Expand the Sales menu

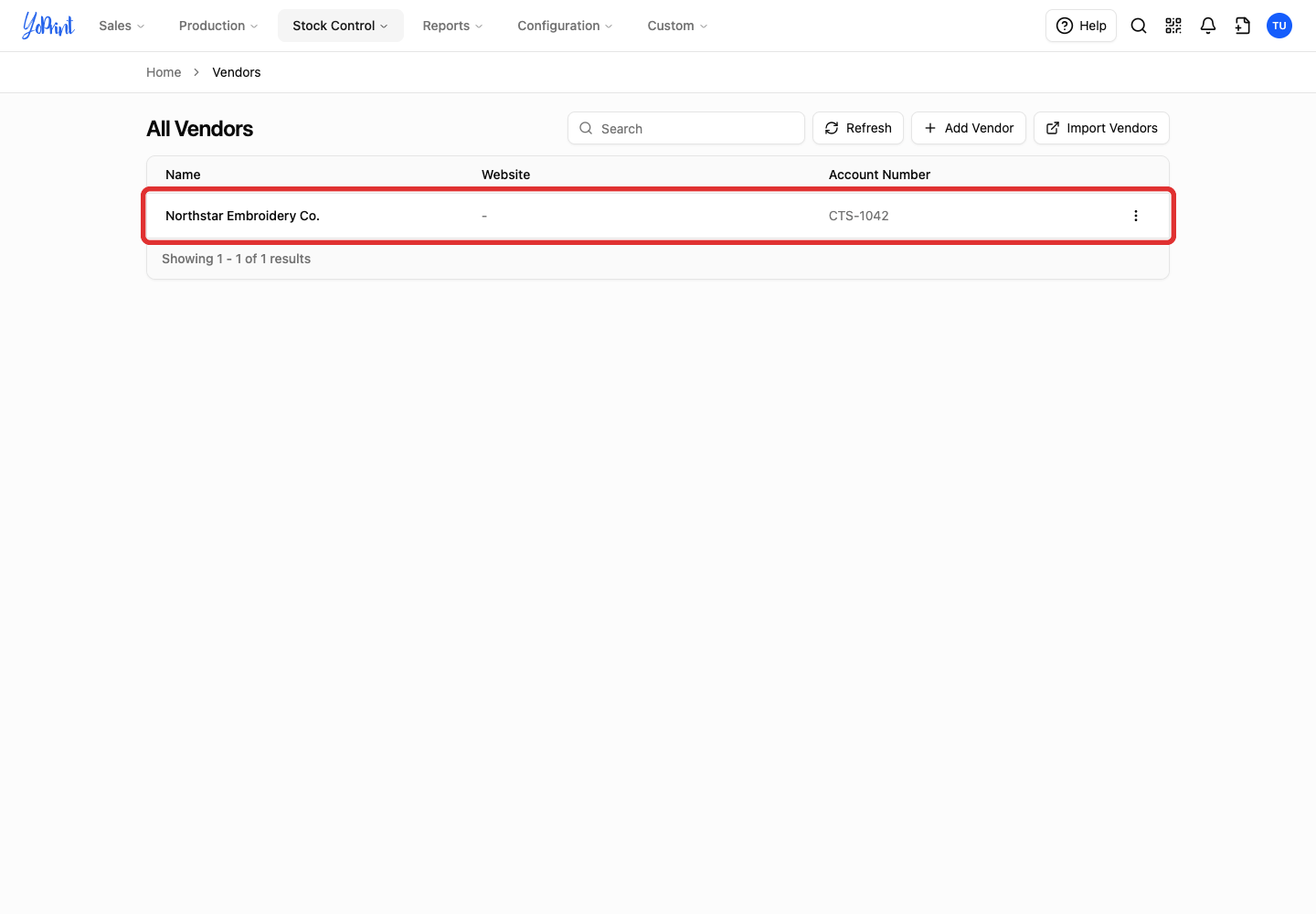pos(122,26)
